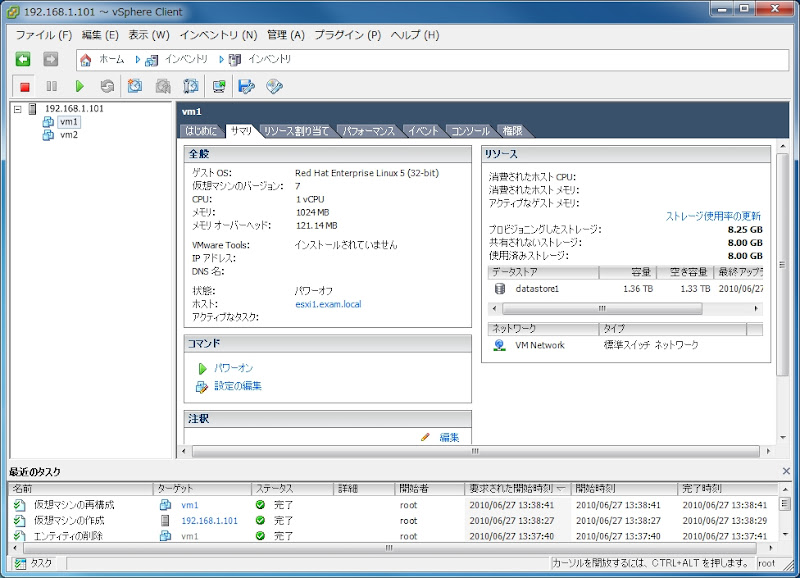Click the host server icon for 192.168.1.101
This screenshot has width=800, height=578.
pyautogui.click(x=33, y=109)
